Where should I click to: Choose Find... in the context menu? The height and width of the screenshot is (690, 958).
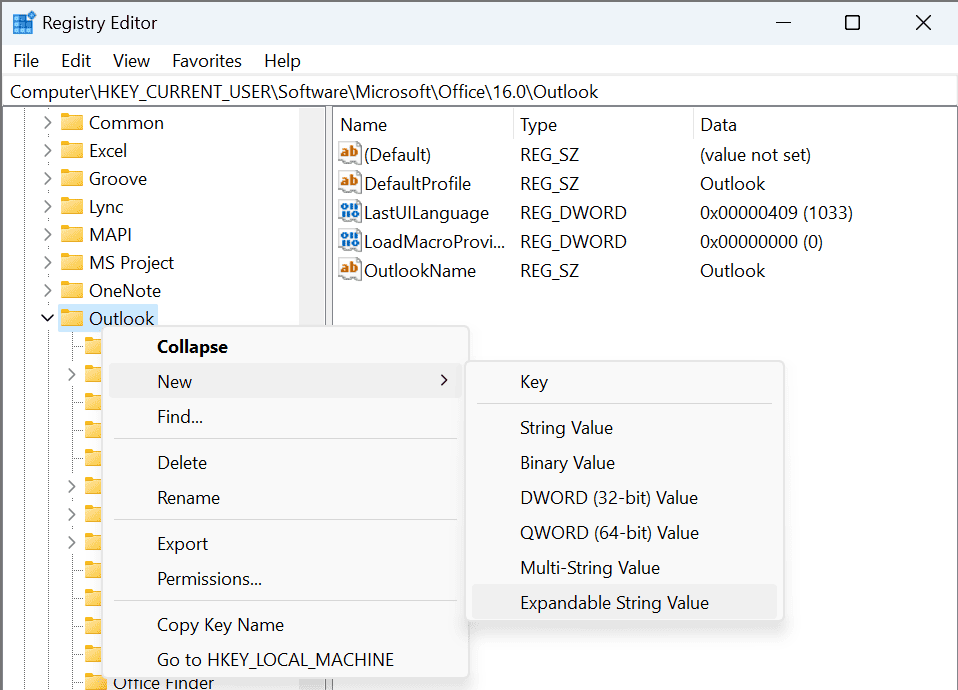tap(285, 417)
